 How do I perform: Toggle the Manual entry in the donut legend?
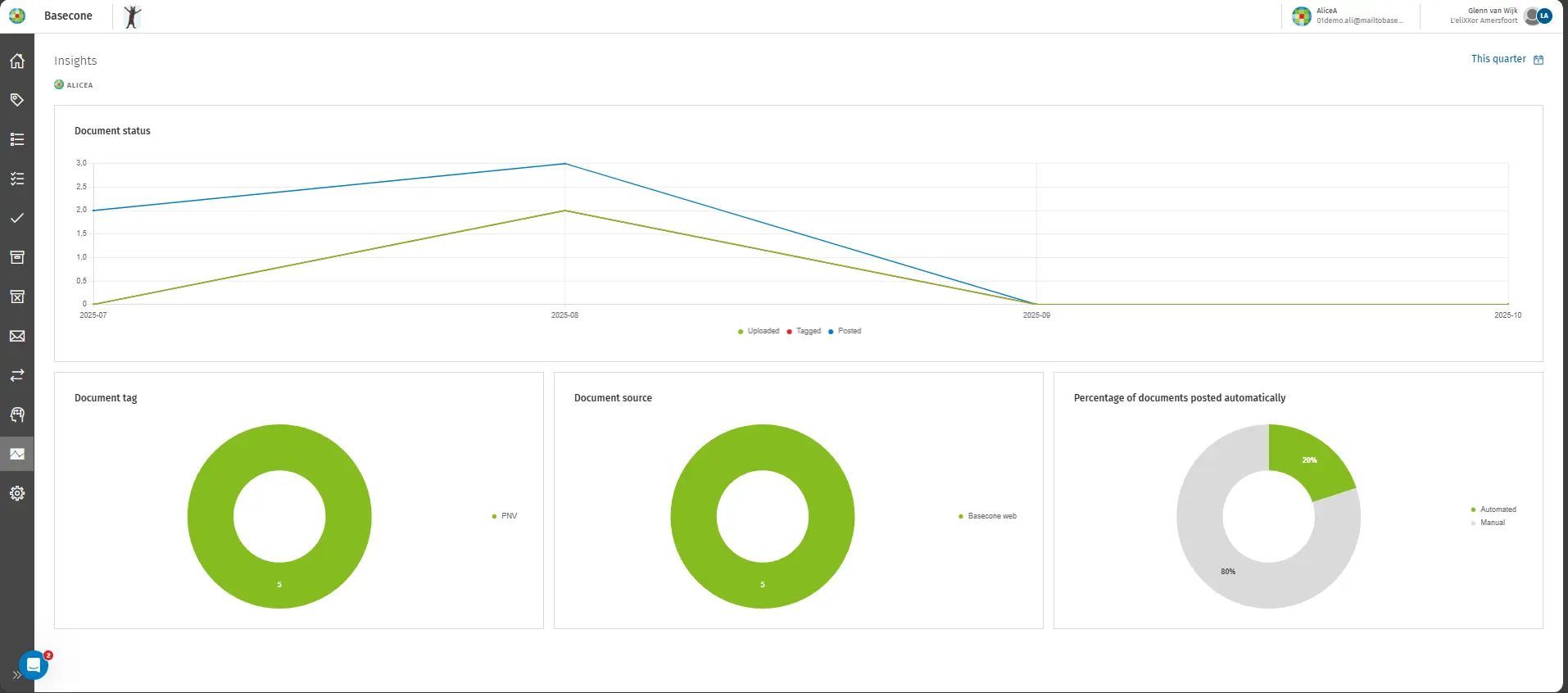1492,523
